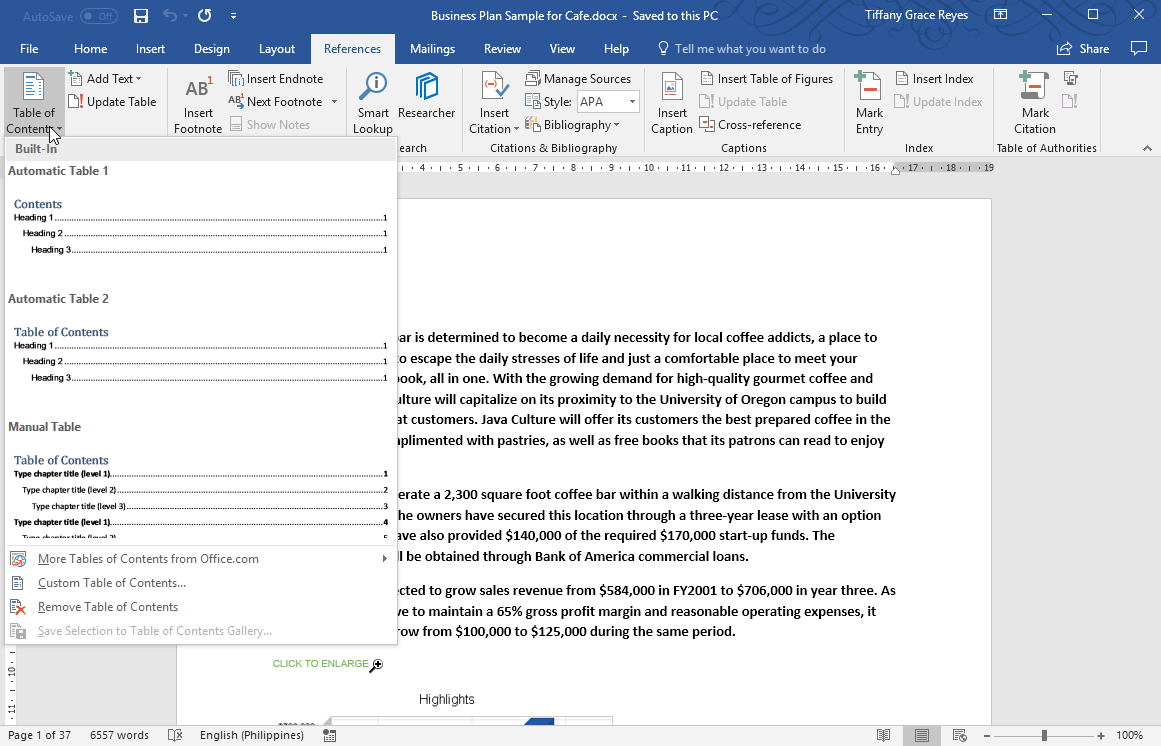Insert a caption
This screenshot has width=1161, height=746.
671,101
